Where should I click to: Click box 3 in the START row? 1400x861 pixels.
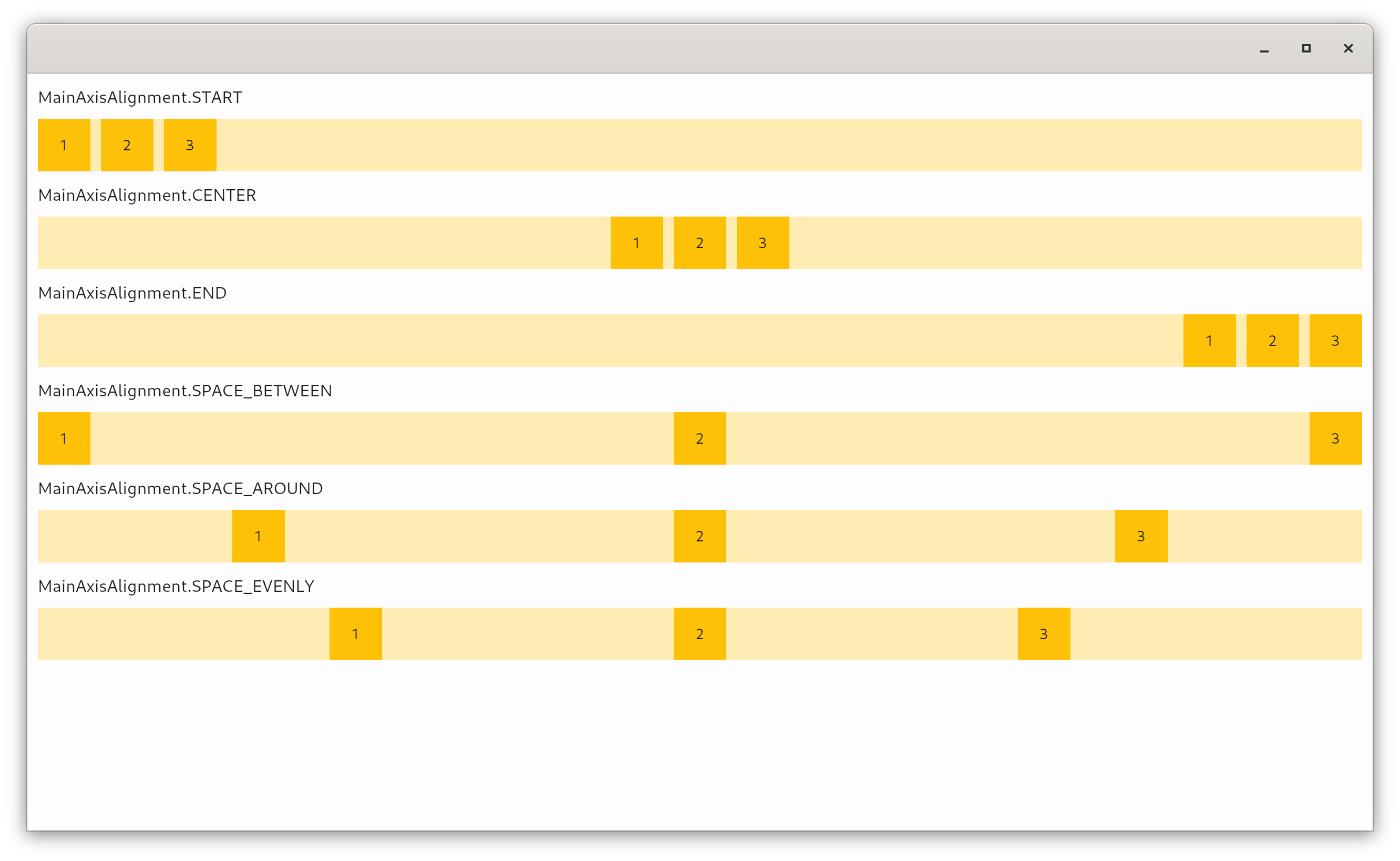(x=190, y=145)
